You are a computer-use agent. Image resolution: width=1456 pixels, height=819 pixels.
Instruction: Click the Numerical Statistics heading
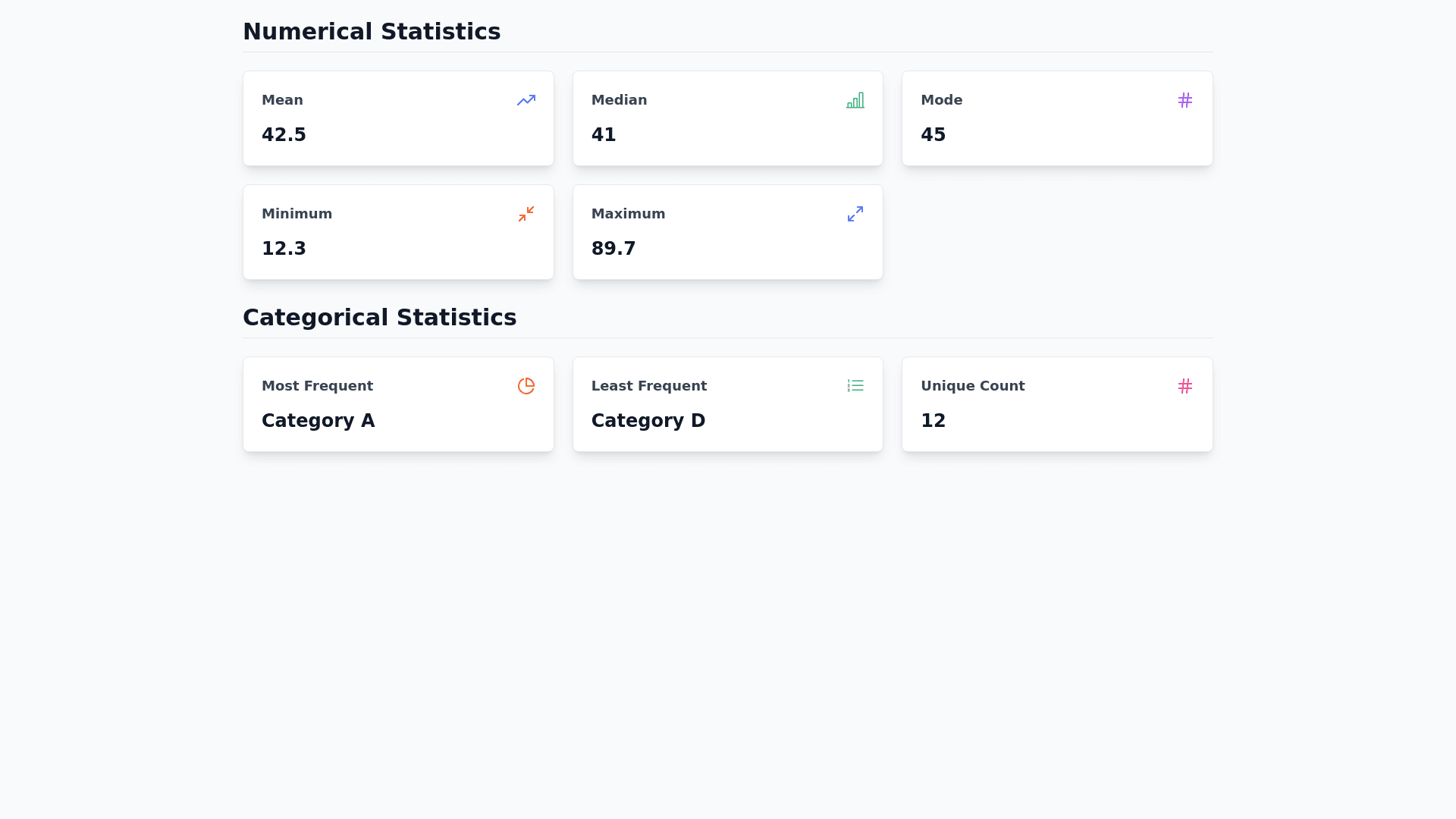click(372, 32)
